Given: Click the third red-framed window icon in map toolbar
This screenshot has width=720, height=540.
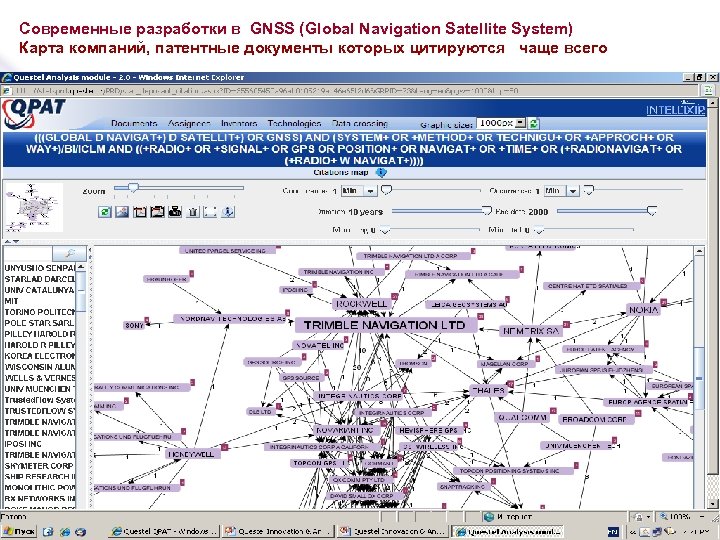Looking at the screenshot, I should [x=140, y=212].
